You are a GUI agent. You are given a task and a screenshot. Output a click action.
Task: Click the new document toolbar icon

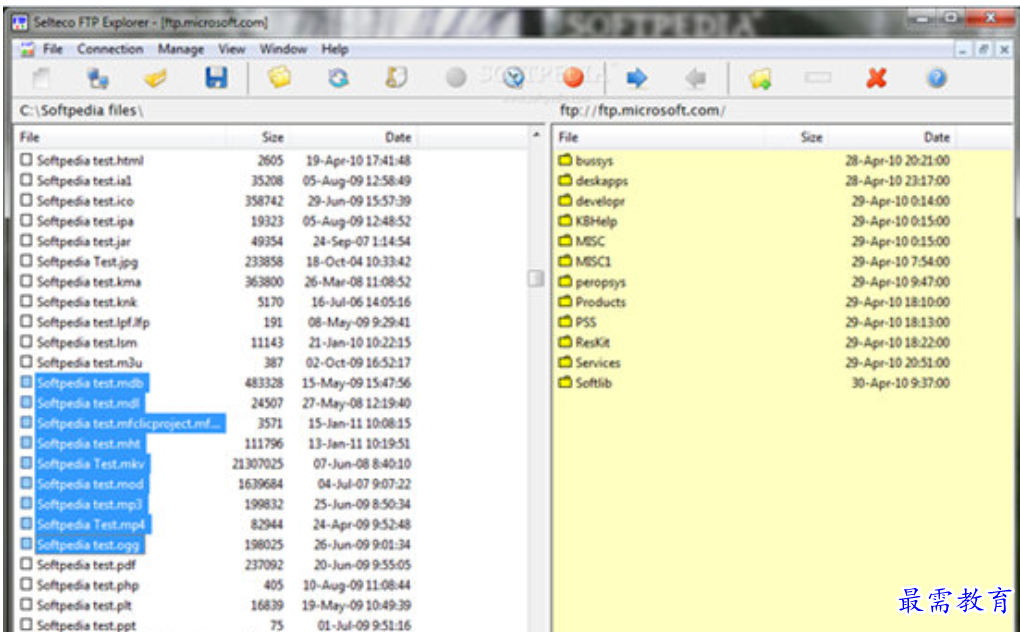point(41,79)
